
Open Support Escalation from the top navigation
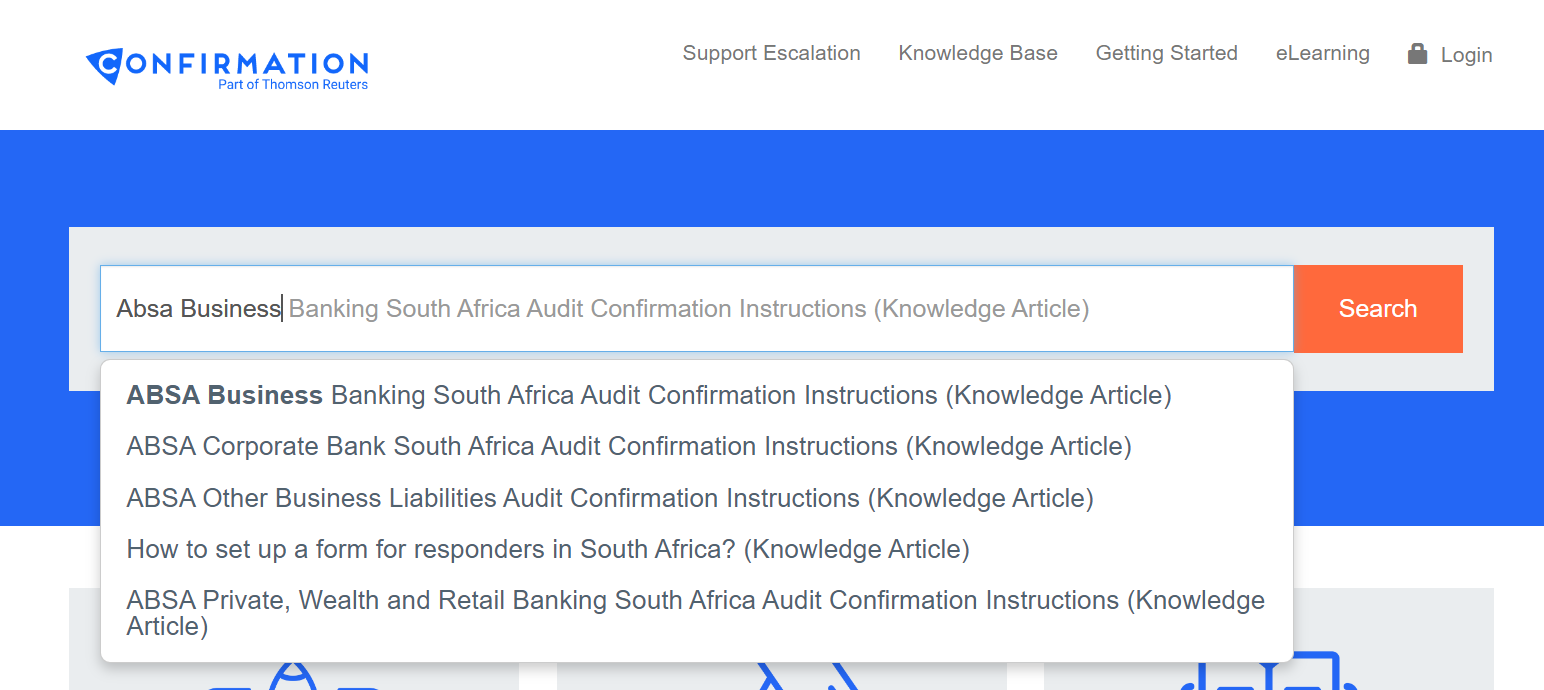(771, 53)
